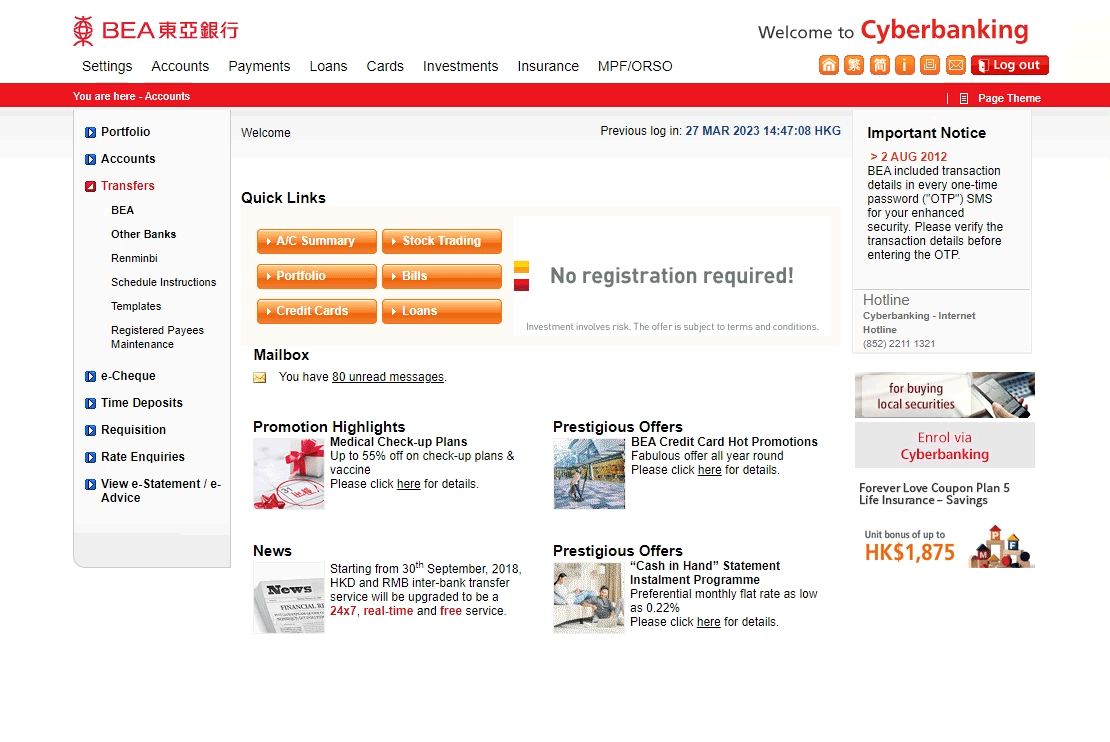
Task: Open the Stock Trading quick link
Action: (442, 241)
